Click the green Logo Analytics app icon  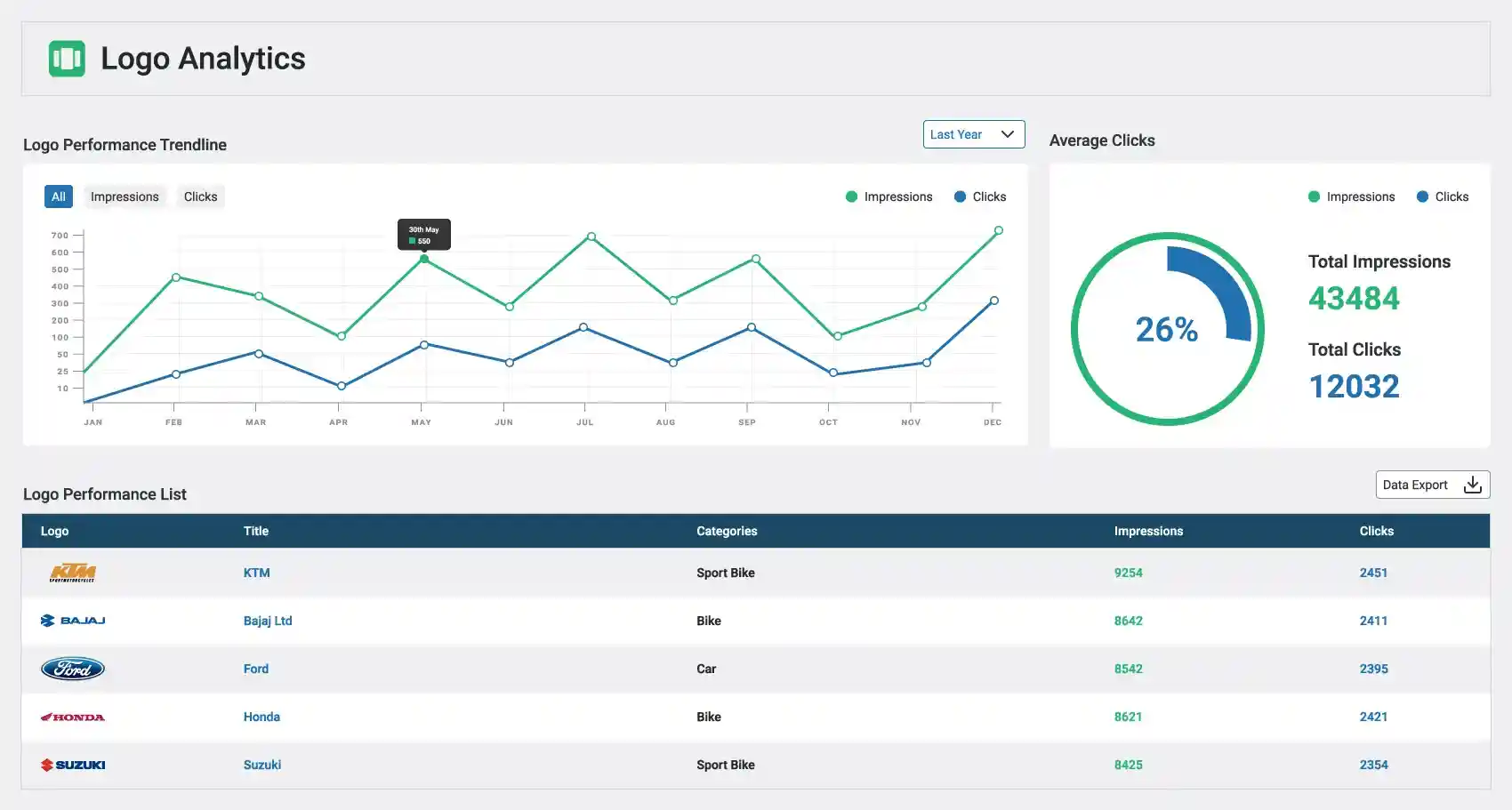click(x=67, y=59)
